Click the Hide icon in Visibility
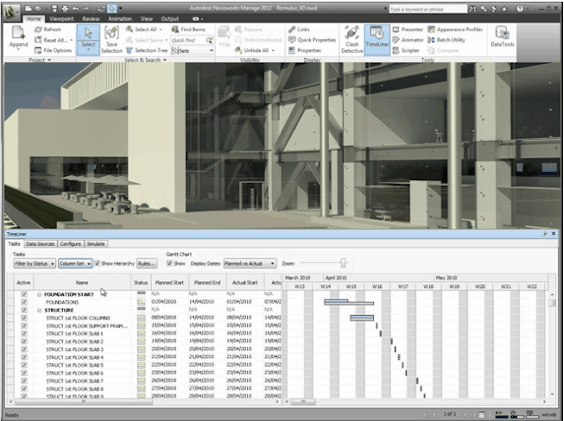The height and width of the screenshot is (421, 564). coord(224,33)
